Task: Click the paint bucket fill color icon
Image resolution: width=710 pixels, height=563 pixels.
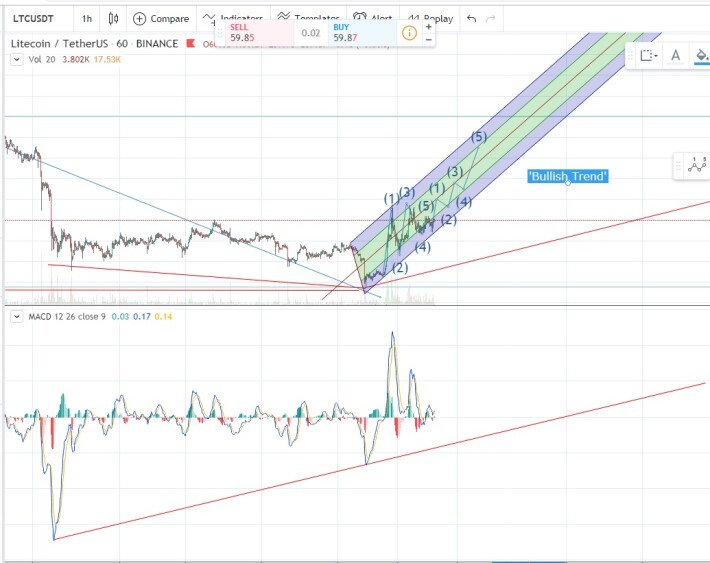Action: click(x=701, y=55)
